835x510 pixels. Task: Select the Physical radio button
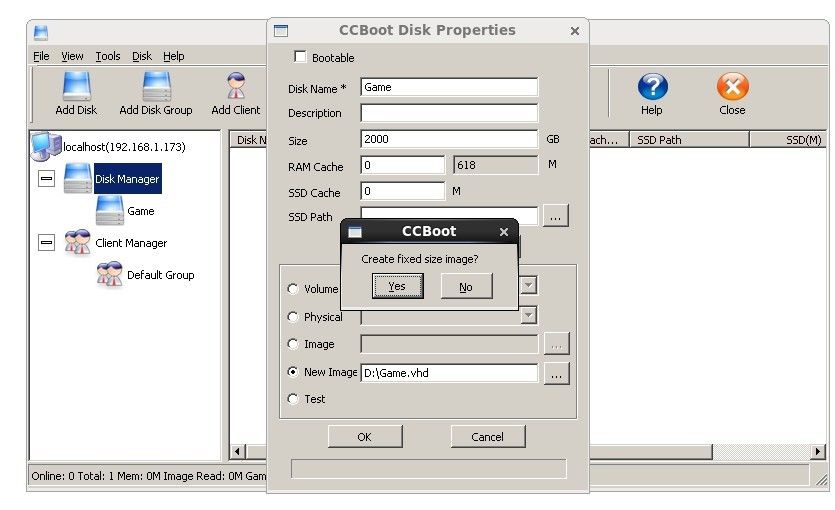292,317
